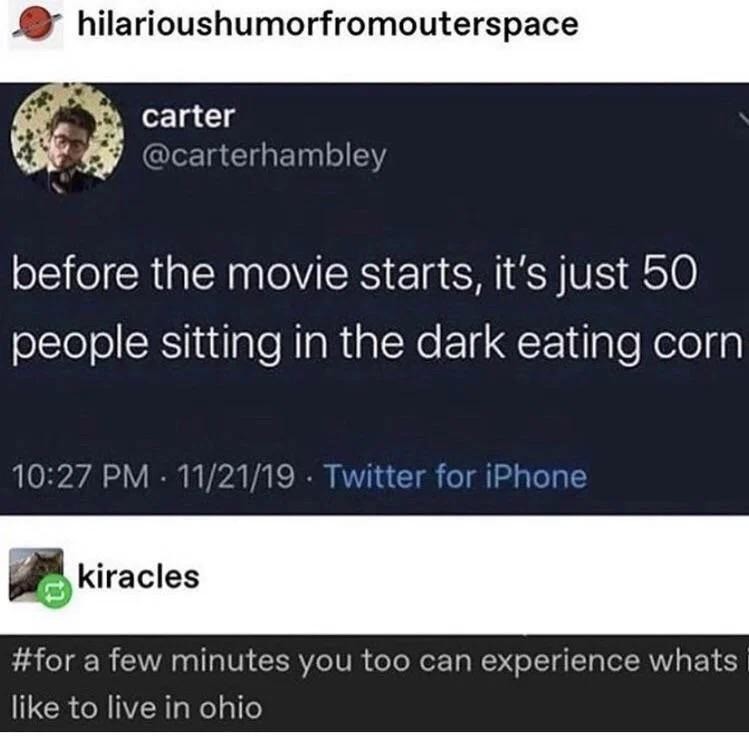Click the tweet line 'before the movie starts'
This screenshot has width=749, height=752.
355,274
